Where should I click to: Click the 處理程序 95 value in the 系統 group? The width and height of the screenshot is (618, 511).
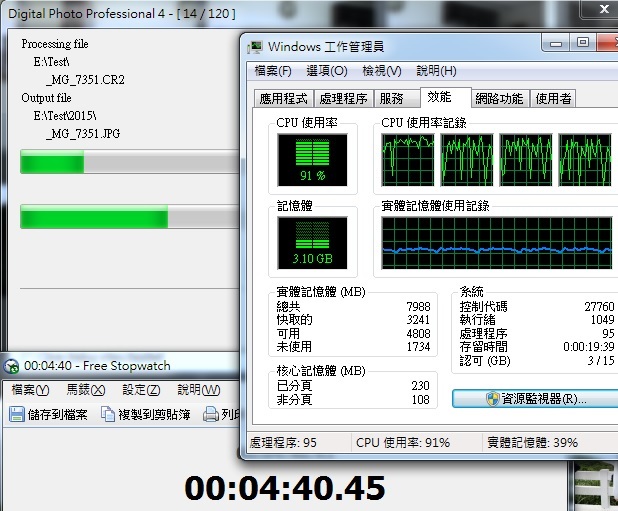point(608,334)
